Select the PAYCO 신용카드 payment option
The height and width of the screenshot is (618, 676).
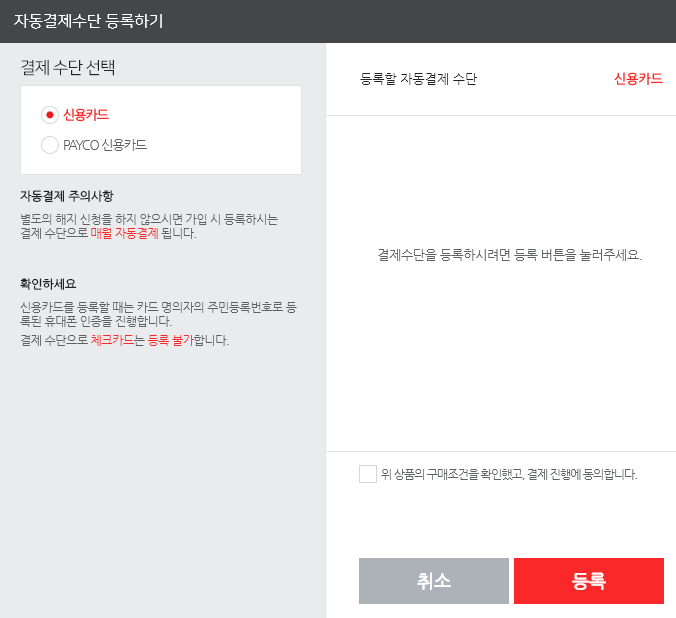(50, 145)
